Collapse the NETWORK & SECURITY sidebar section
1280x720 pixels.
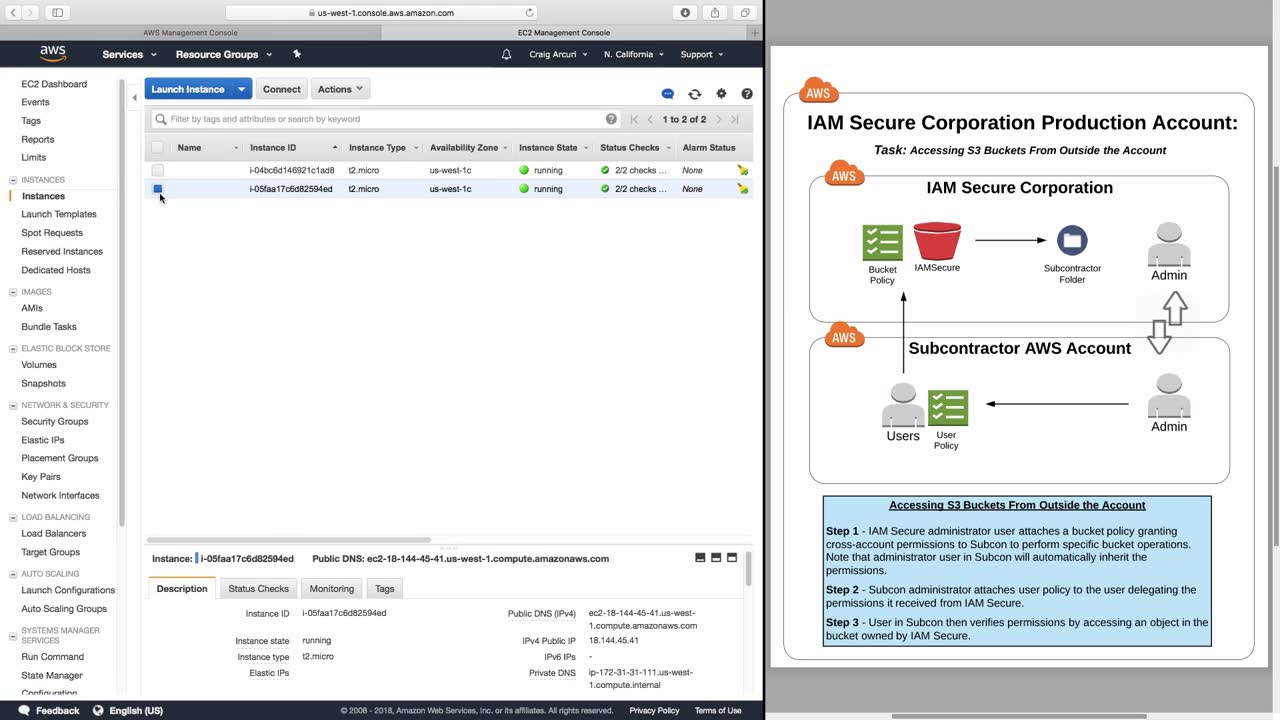(13, 405)
